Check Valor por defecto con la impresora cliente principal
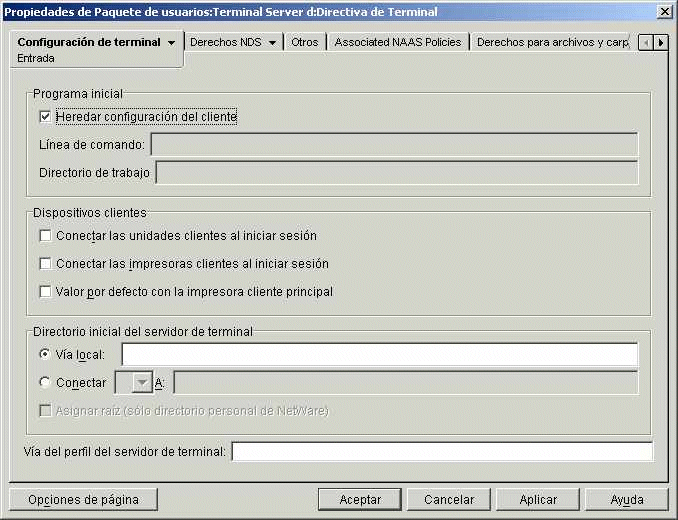Viewport: 678px width, 520px height. tap(45, 292)
